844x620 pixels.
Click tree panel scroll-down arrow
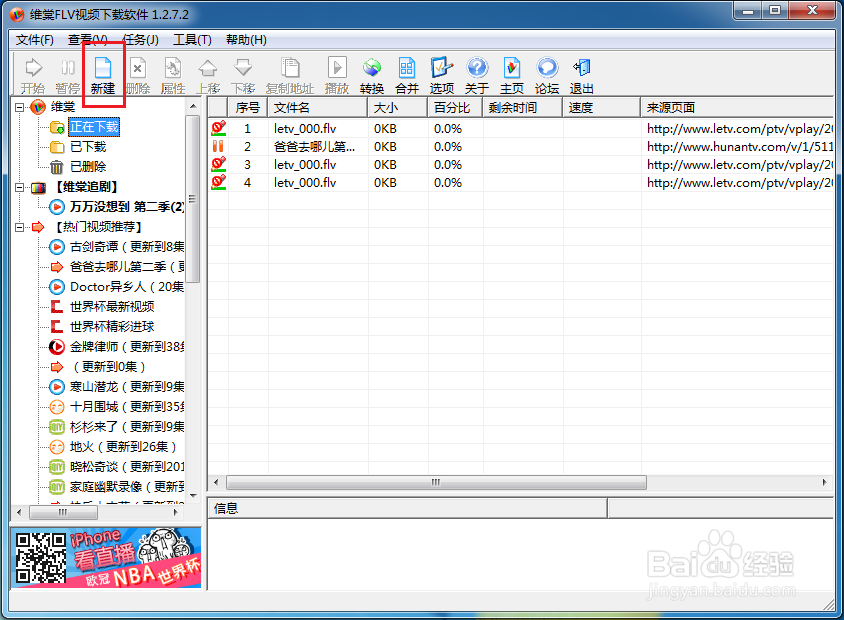[x=193, y=496]
